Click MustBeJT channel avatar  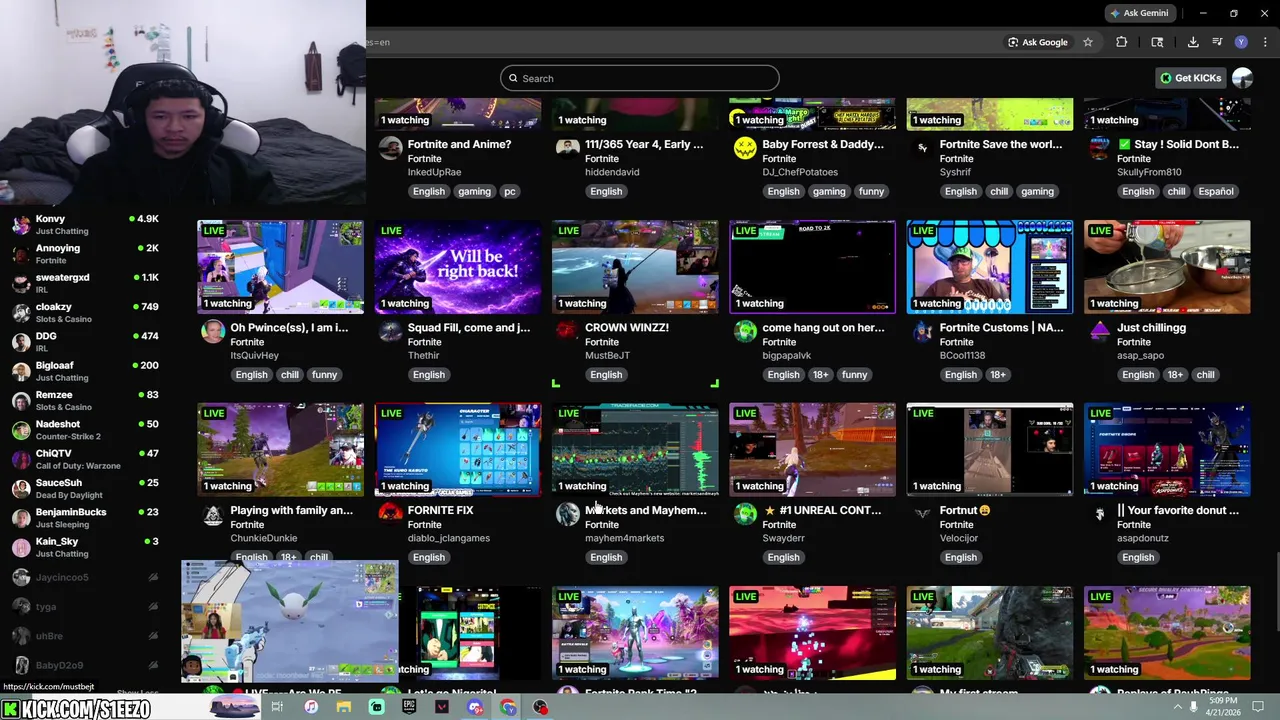567,331
